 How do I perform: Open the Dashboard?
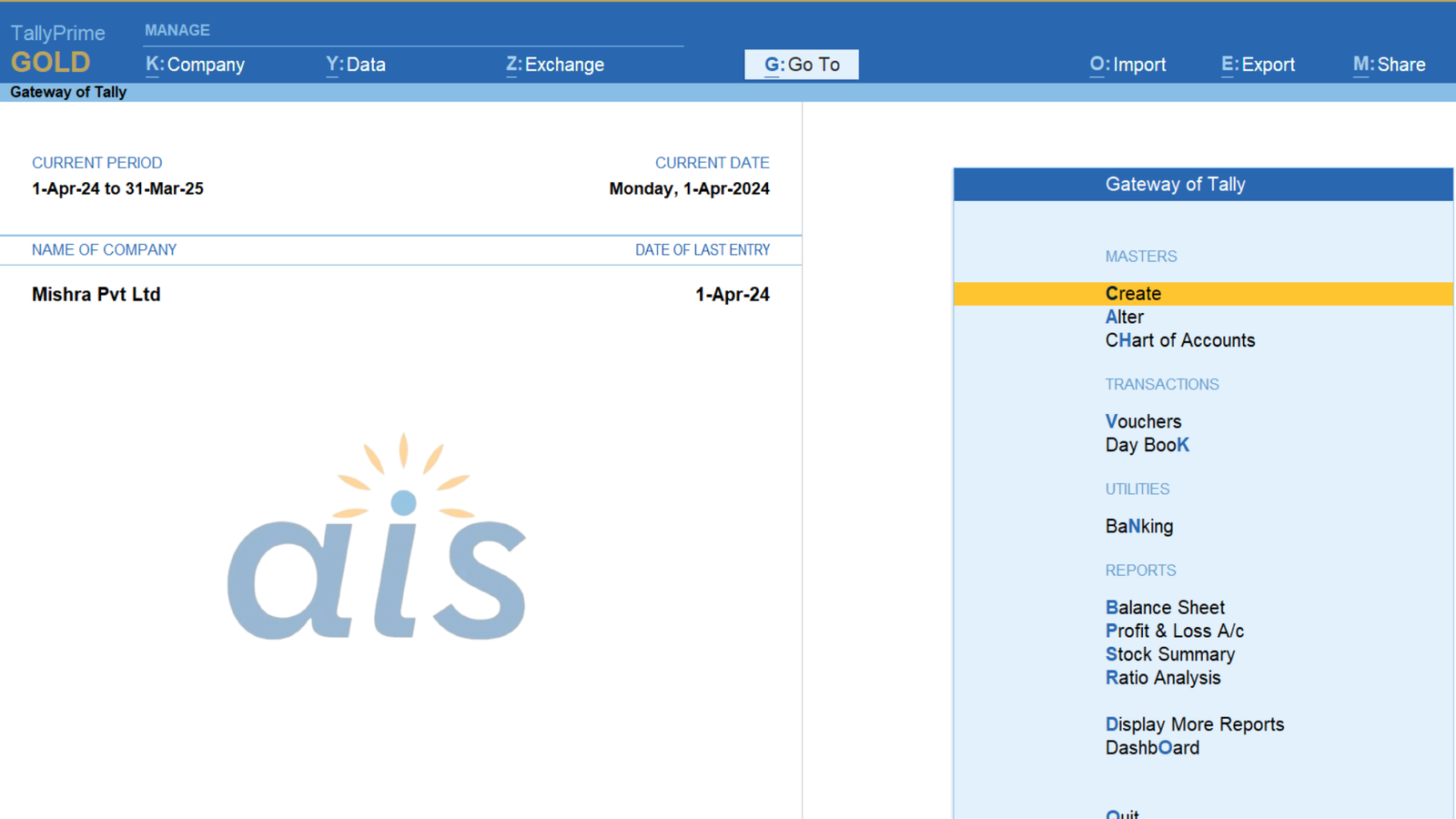click(x=1152, y=748)
